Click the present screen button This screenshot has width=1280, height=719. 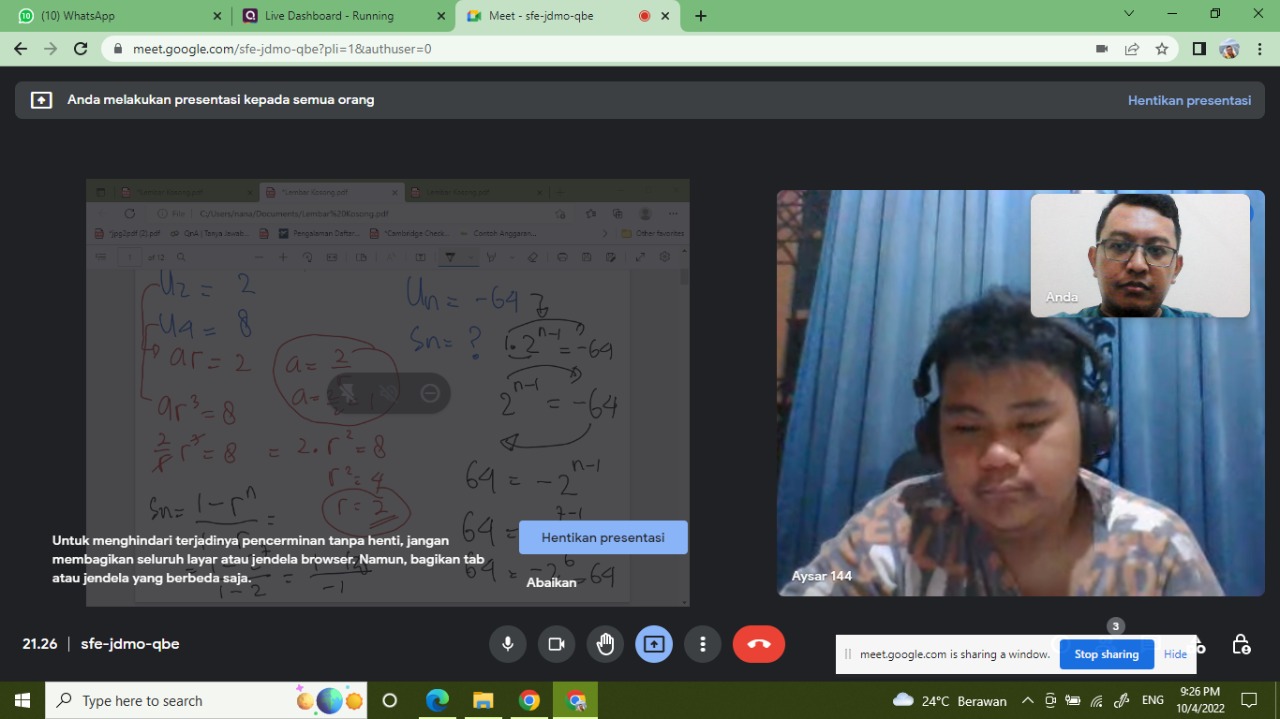(654, 644)
